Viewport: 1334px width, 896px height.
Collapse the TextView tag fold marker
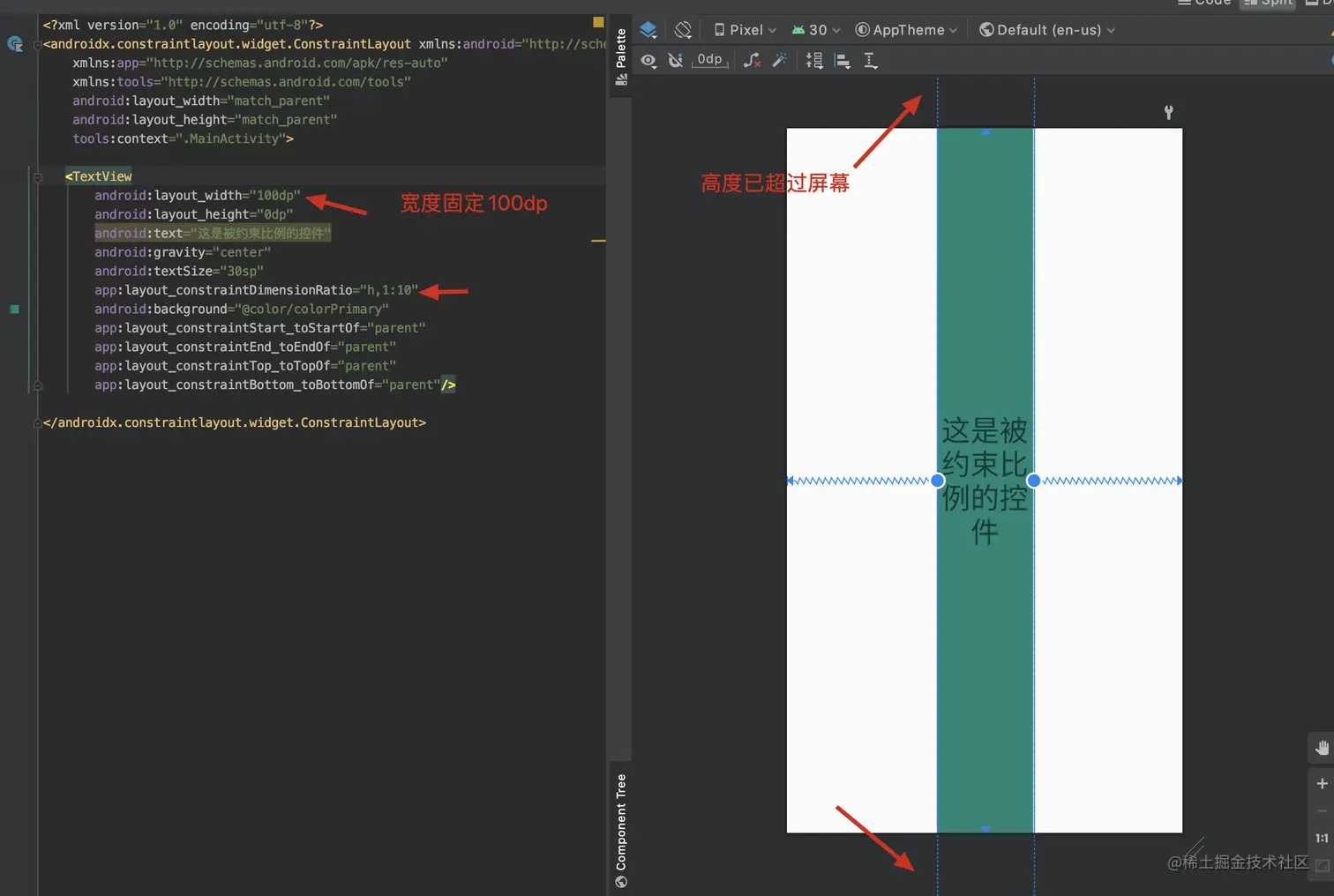pos(38,177)
